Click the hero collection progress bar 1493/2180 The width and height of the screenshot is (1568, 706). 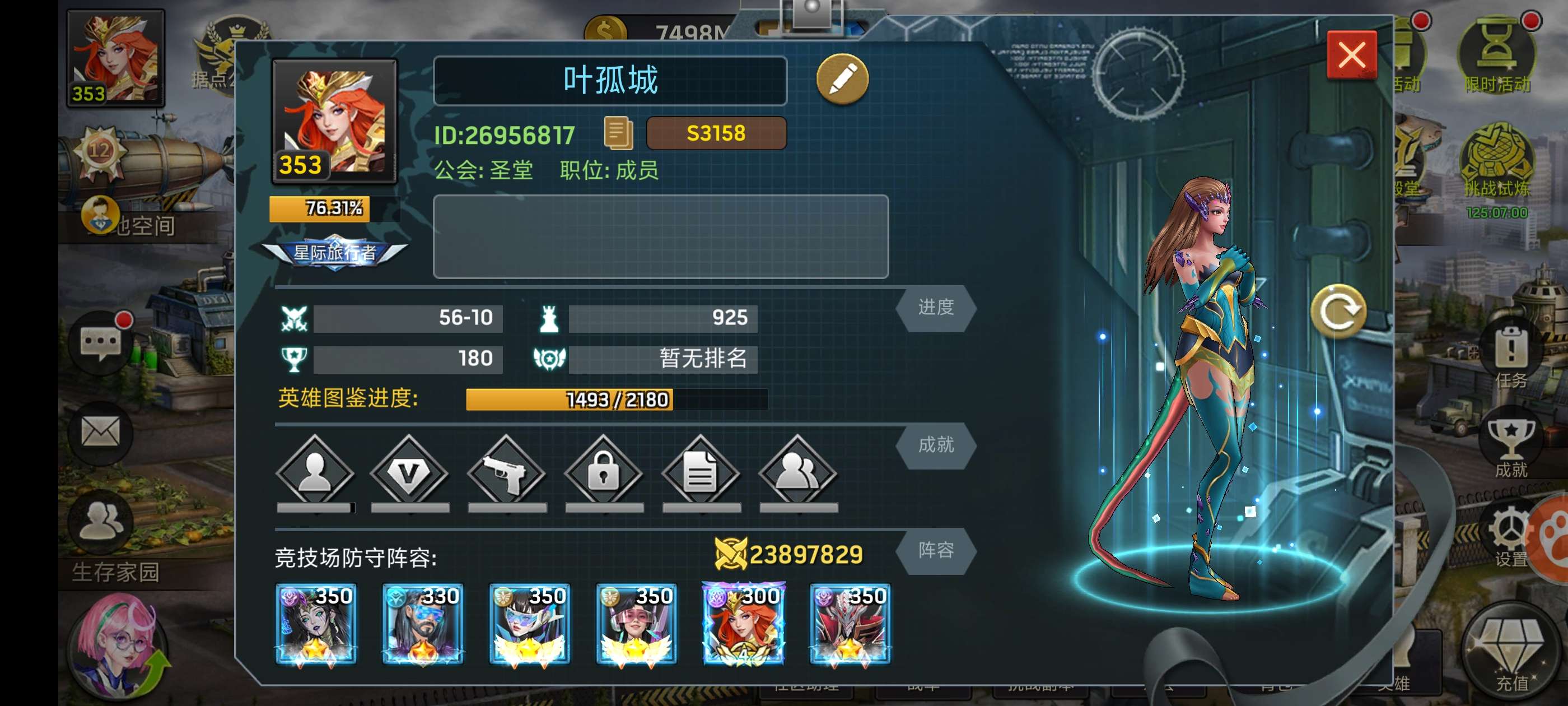(617, 400)
